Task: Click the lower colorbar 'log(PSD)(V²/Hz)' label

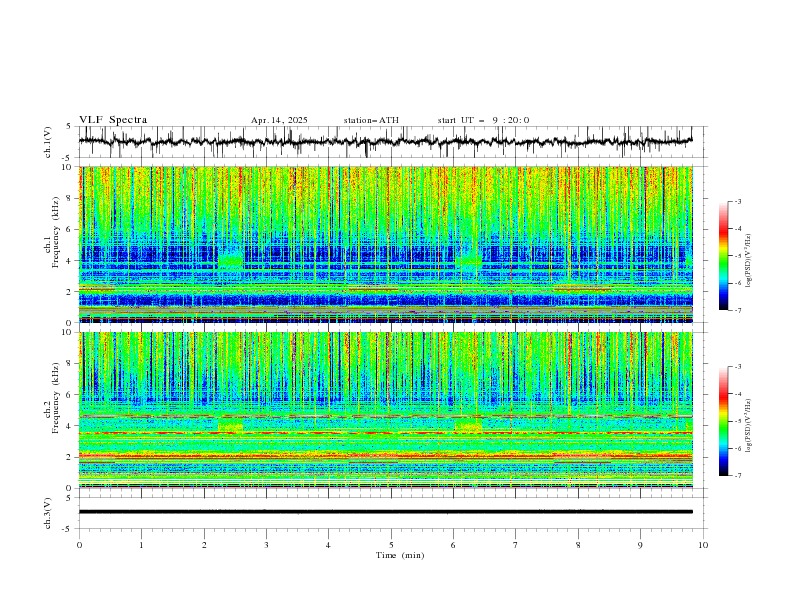Action: pos(748,426)
